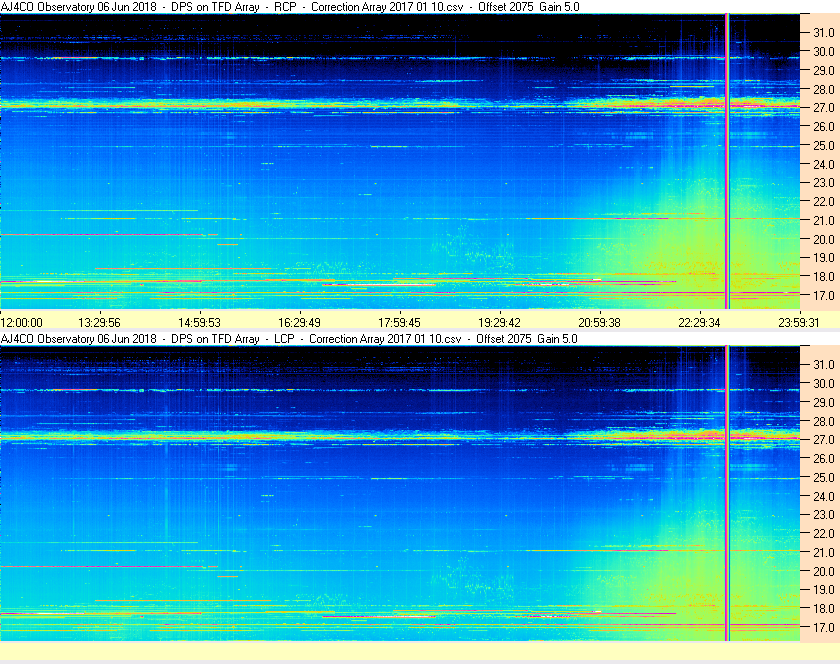Image resolution: width=840 pixels, height=664 pixels.
Task: Click the 28.0 frequency label in RCP panel
Action: [x=824, y=89]
